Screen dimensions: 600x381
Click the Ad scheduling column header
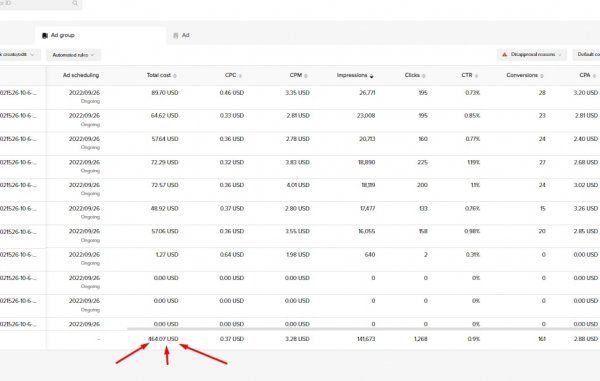click(81, 75)
